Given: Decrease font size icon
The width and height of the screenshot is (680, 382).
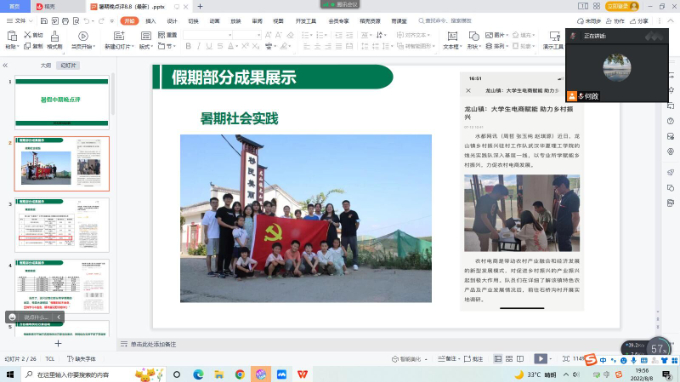Looking at the screenshot, I should click(278, 35).
